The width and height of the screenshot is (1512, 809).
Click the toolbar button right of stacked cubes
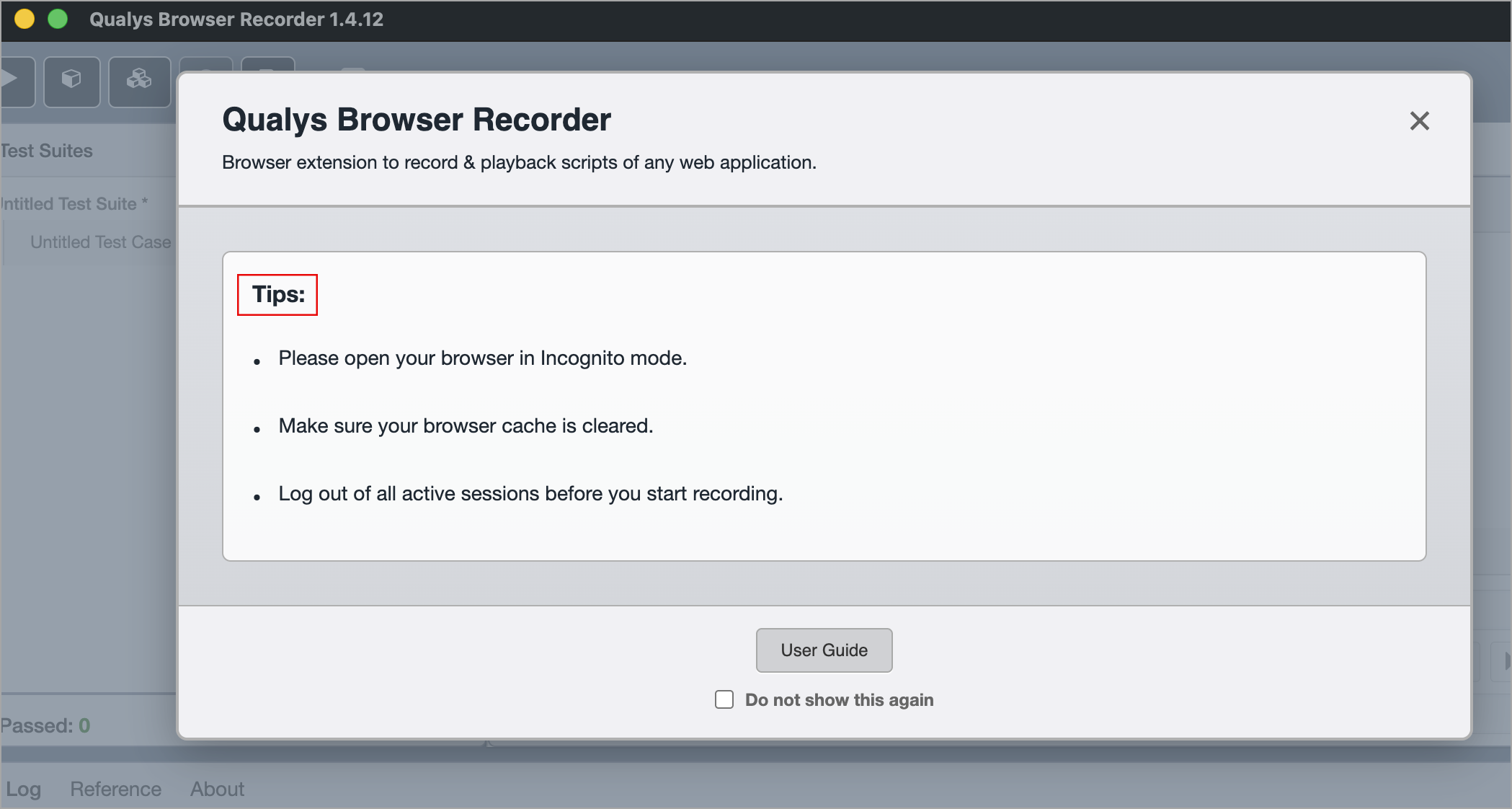click(x=205, y=65)
